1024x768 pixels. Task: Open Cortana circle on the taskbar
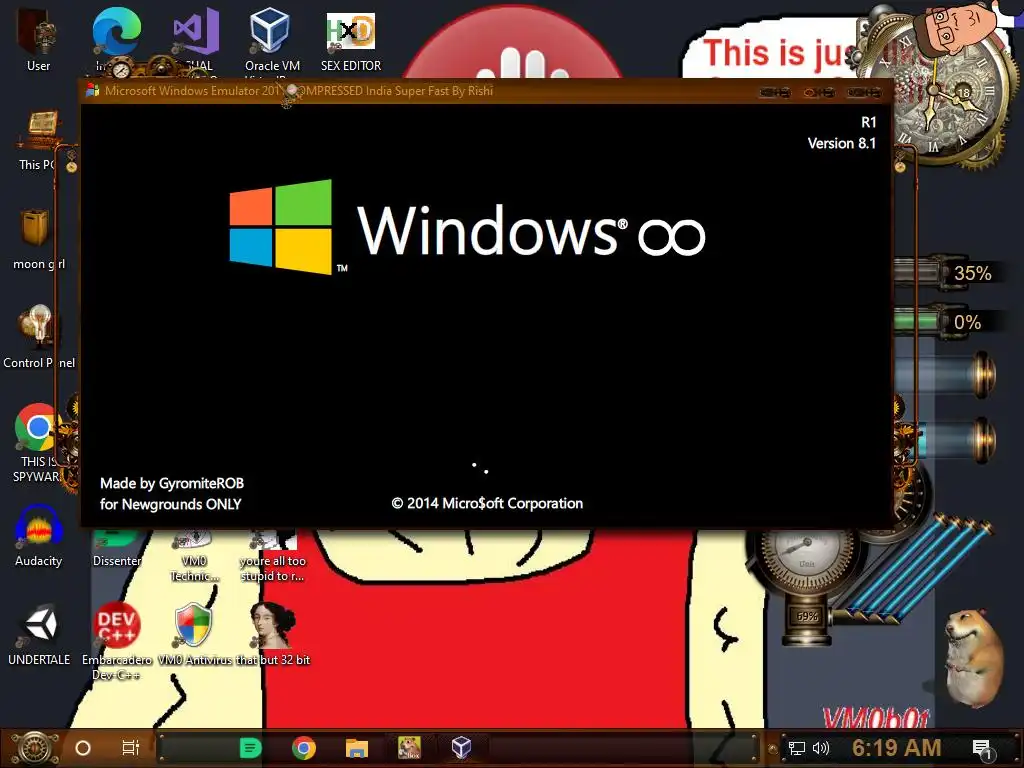click(x=83, y=748)
